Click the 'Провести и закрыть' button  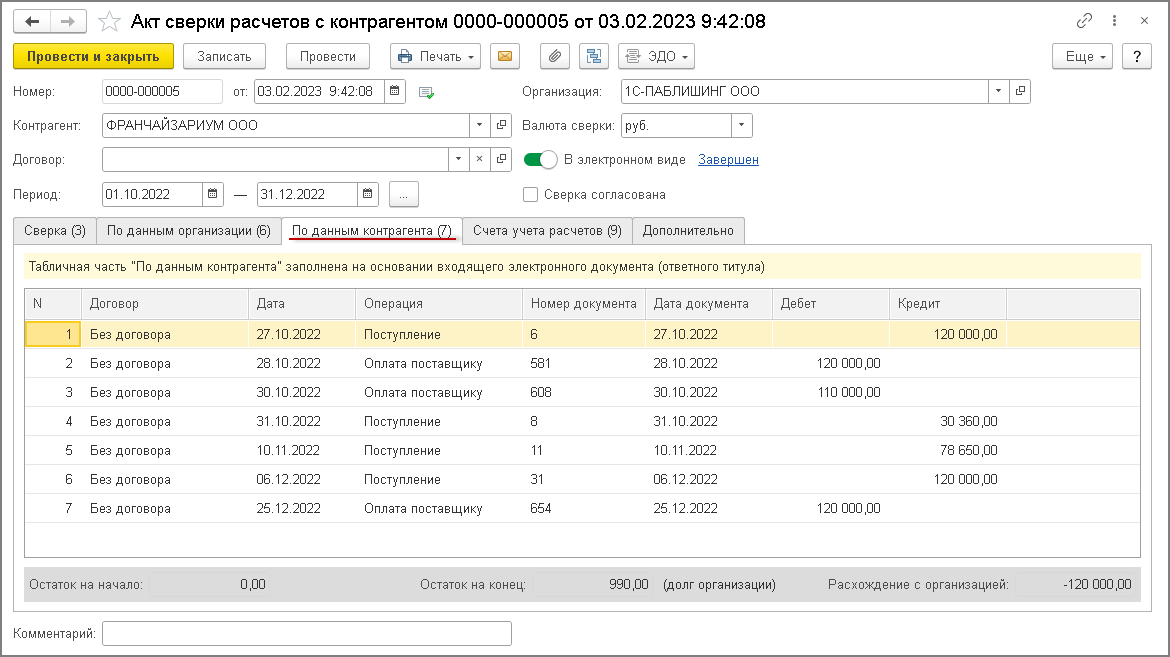coord(93,57)
